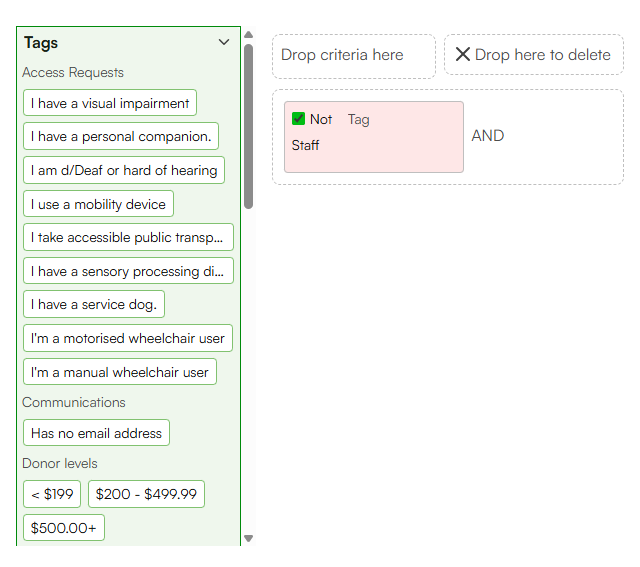Select 'I take accessible public transp...' tag
This screenshot has width=640, height=567.
(128, 237)
